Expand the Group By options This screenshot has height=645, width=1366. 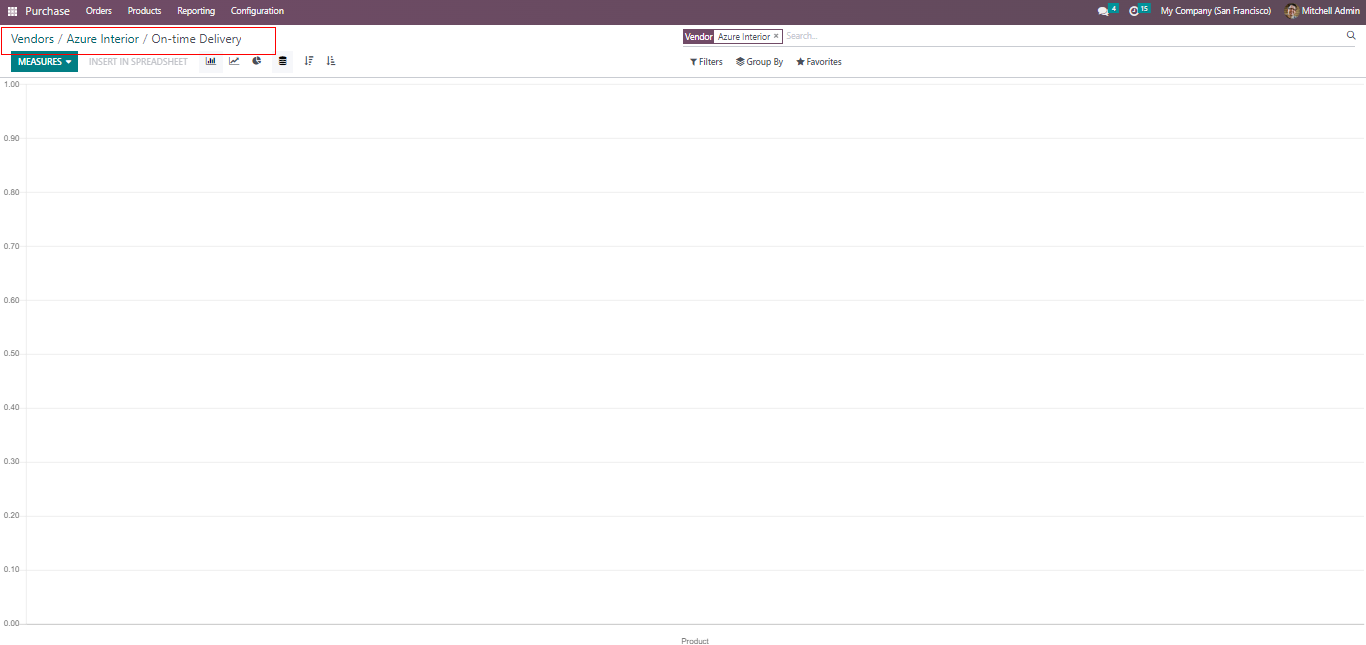[759, 62]
